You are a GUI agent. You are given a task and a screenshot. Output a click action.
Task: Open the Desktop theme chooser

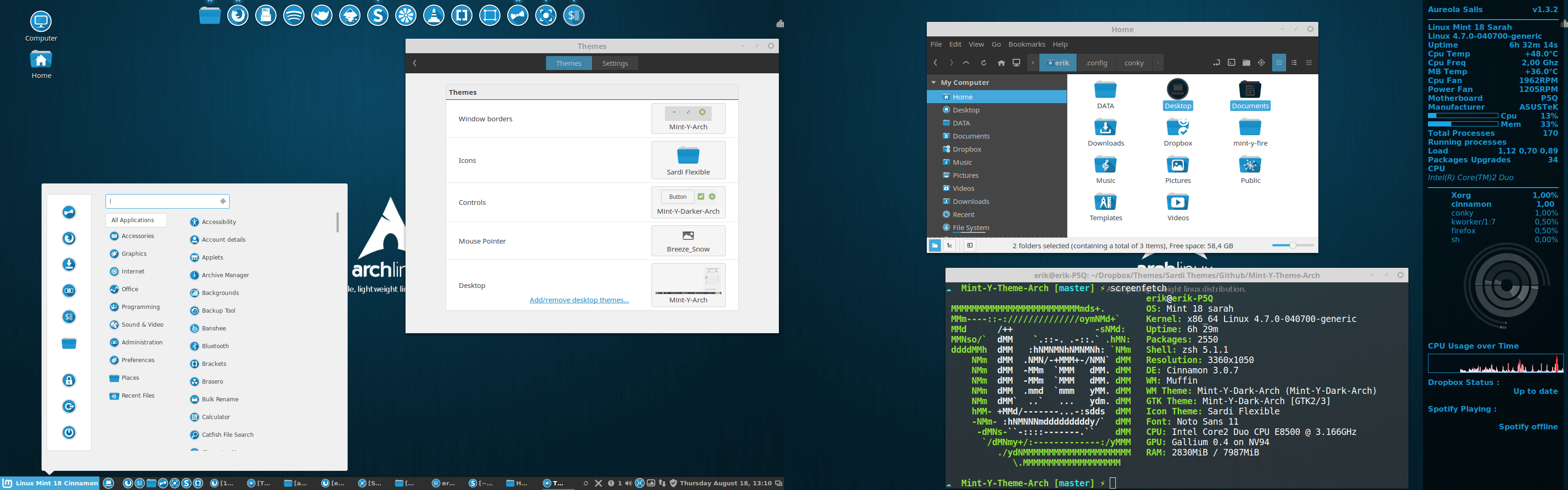tap(688, 285)
